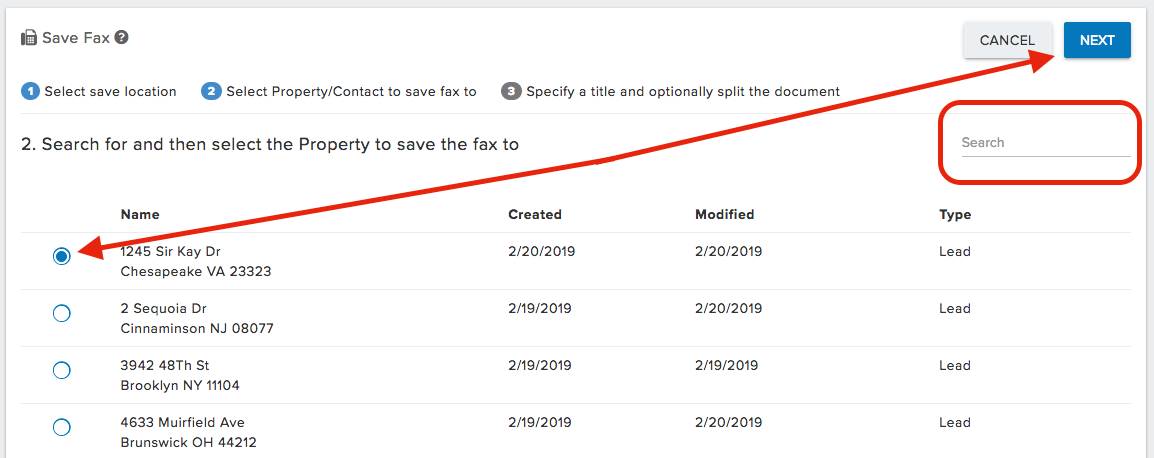Sort by the Created column header

click(535, 215)
